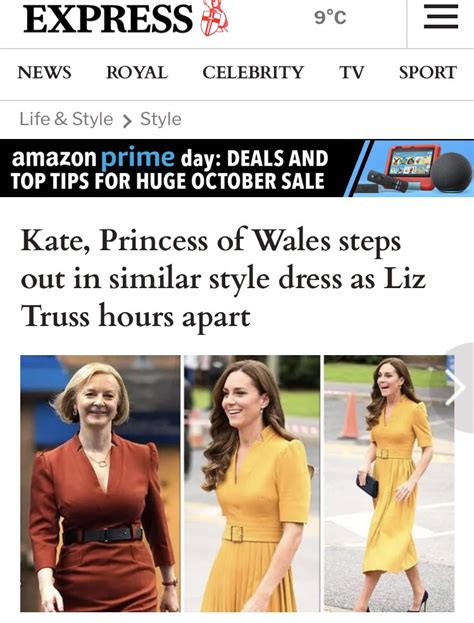The image size is (474, 623).
Task: Click the Fire tablet image in banner
Action: [x=411, y=163]
